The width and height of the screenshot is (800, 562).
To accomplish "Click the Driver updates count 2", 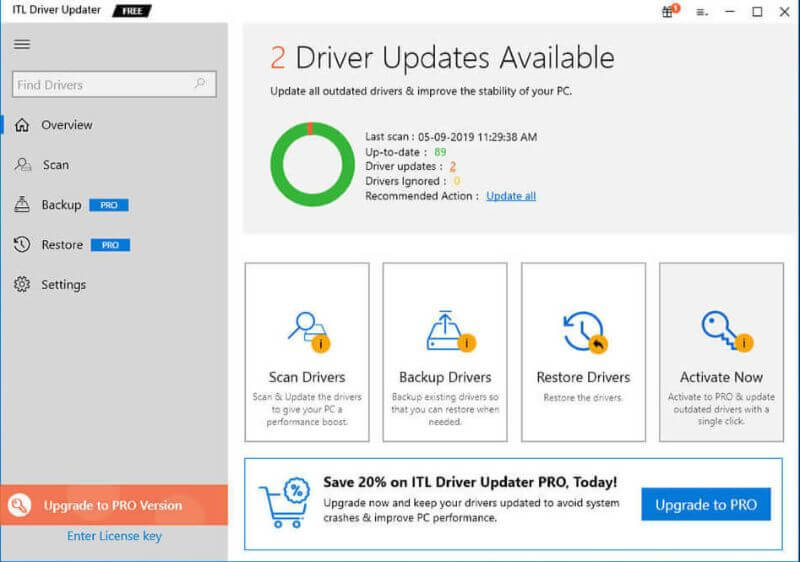I will [453, 167].
